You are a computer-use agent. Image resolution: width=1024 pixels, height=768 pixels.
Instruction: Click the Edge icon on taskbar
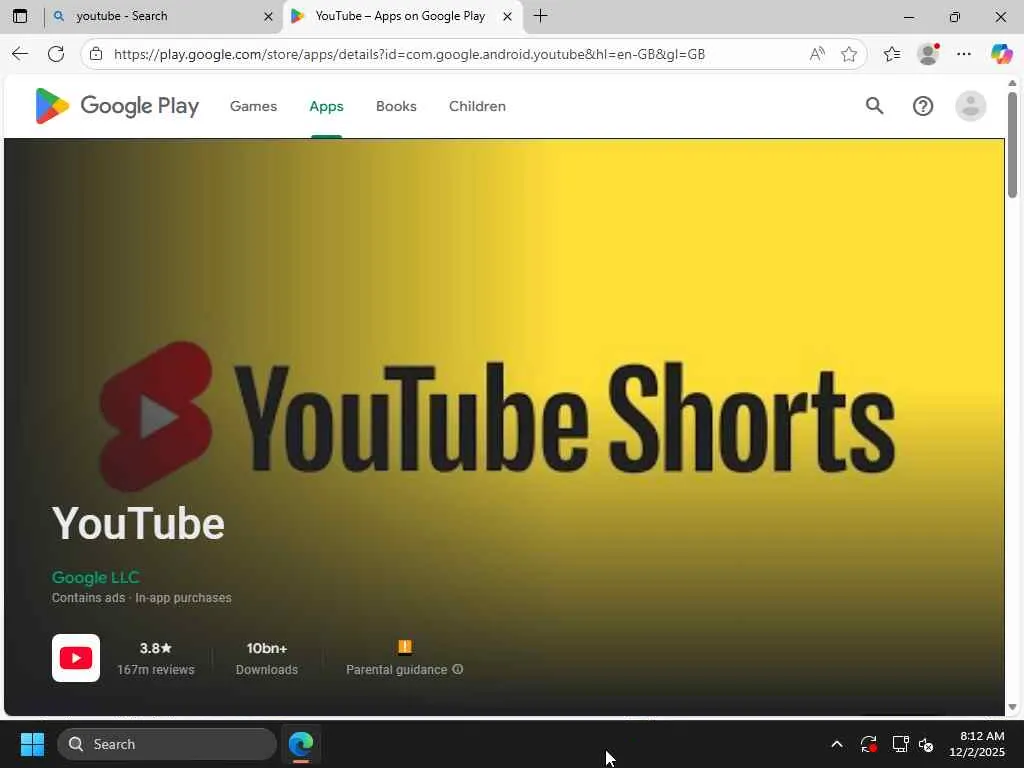pyautogui.click(x=301, y=744)
